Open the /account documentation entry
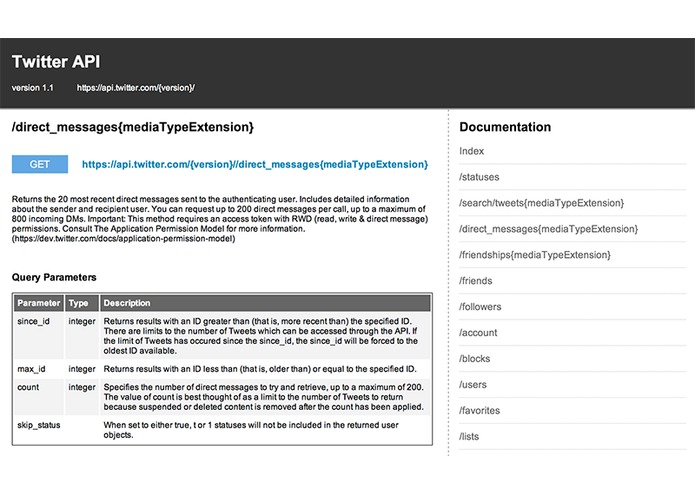This screenshot has width=695, height=494. pyautogui.click(x=478, y=333)
